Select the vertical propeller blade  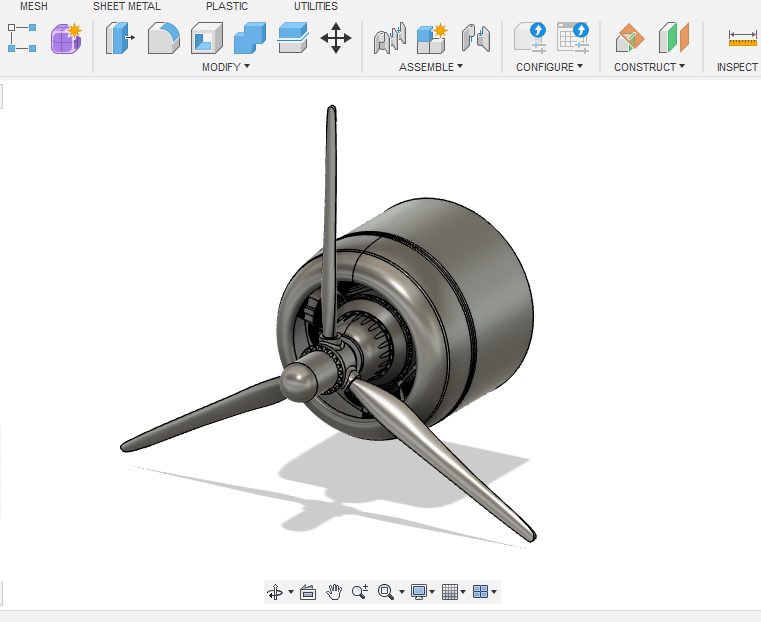tap(330, 223)
